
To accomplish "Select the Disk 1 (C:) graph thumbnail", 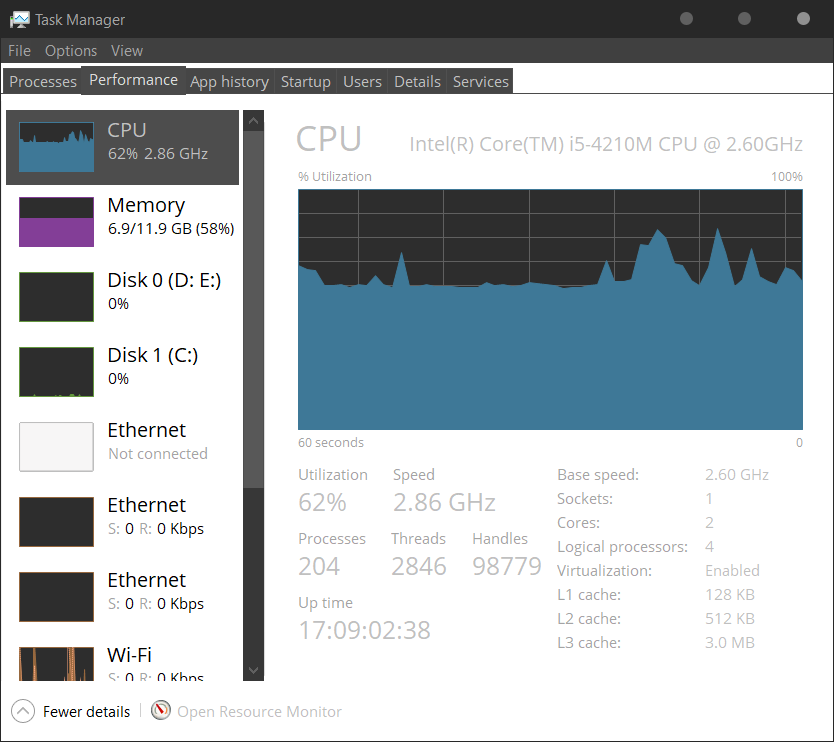I will pyautogui.click(x=56, y=372).
